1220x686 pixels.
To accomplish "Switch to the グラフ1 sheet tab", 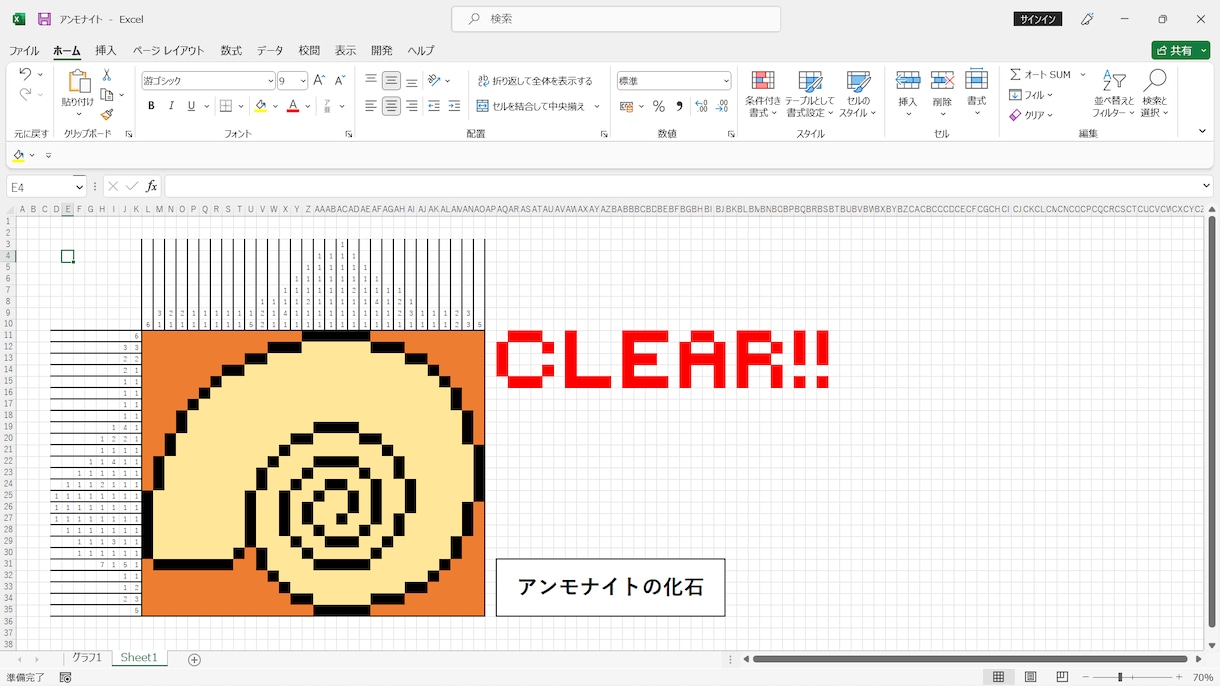I will pos(86,658).
